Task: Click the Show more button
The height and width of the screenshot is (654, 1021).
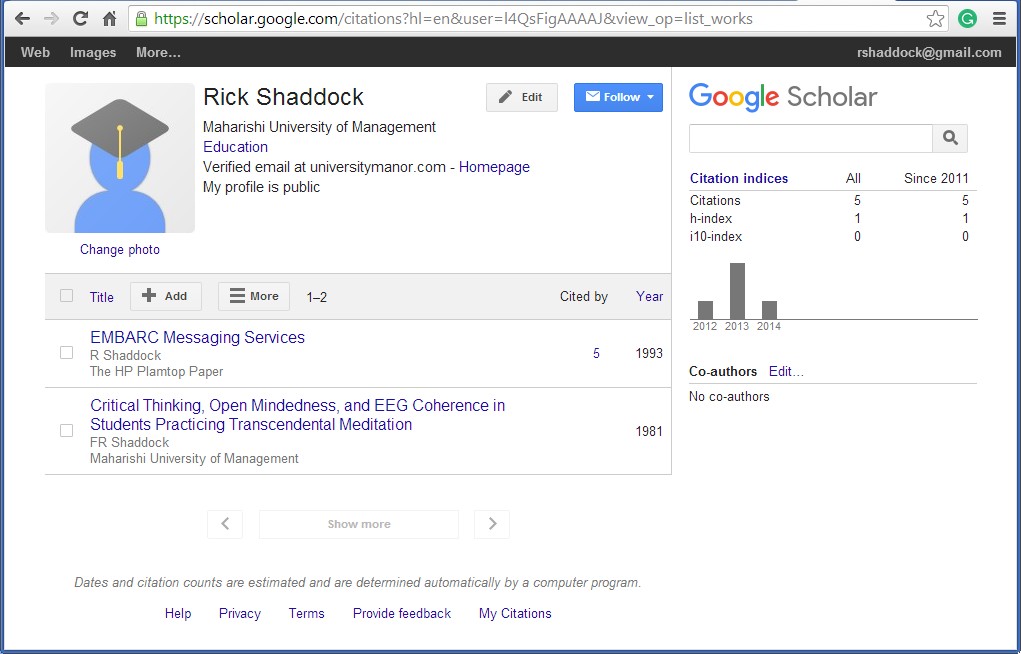Action: [x=359, y=524]
